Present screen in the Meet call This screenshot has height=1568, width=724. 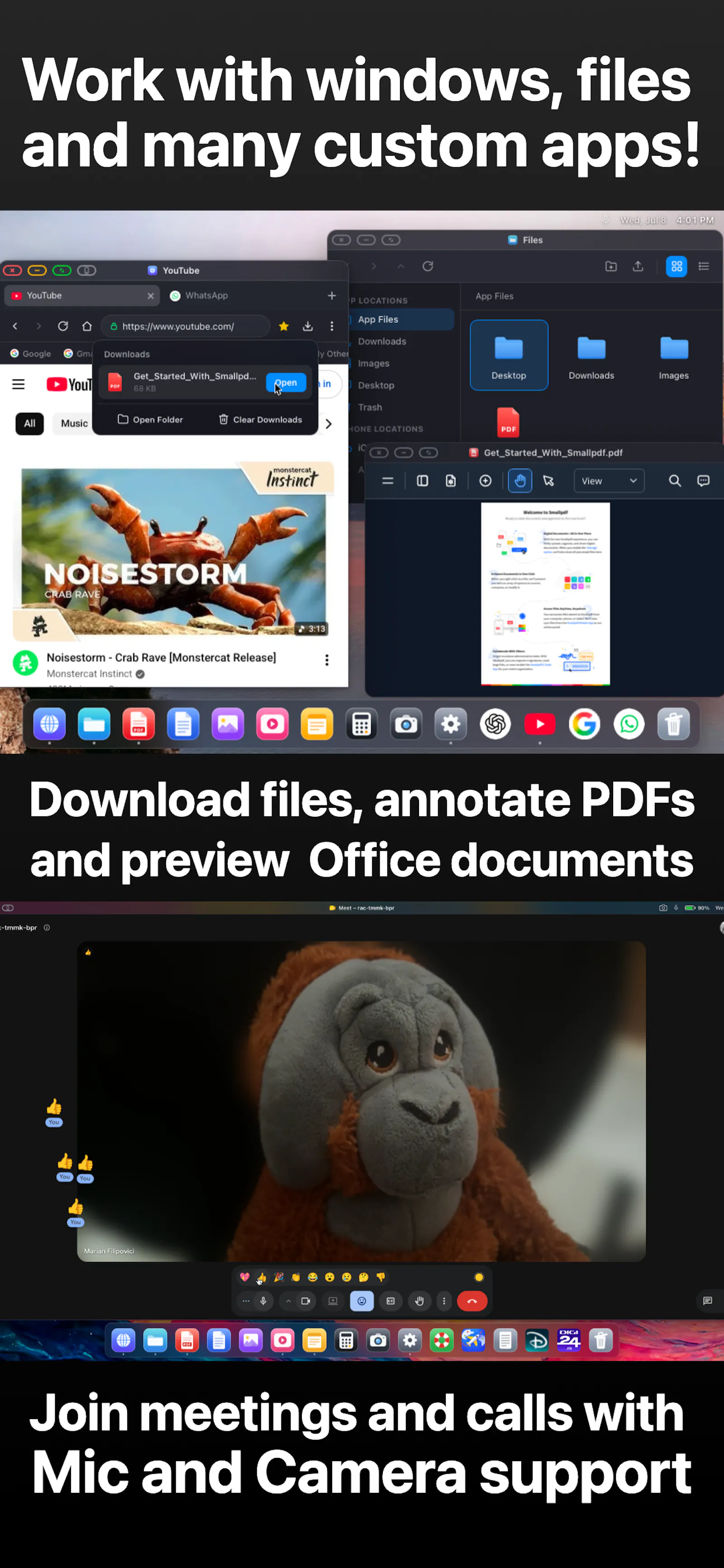(x=333, y=1301)
